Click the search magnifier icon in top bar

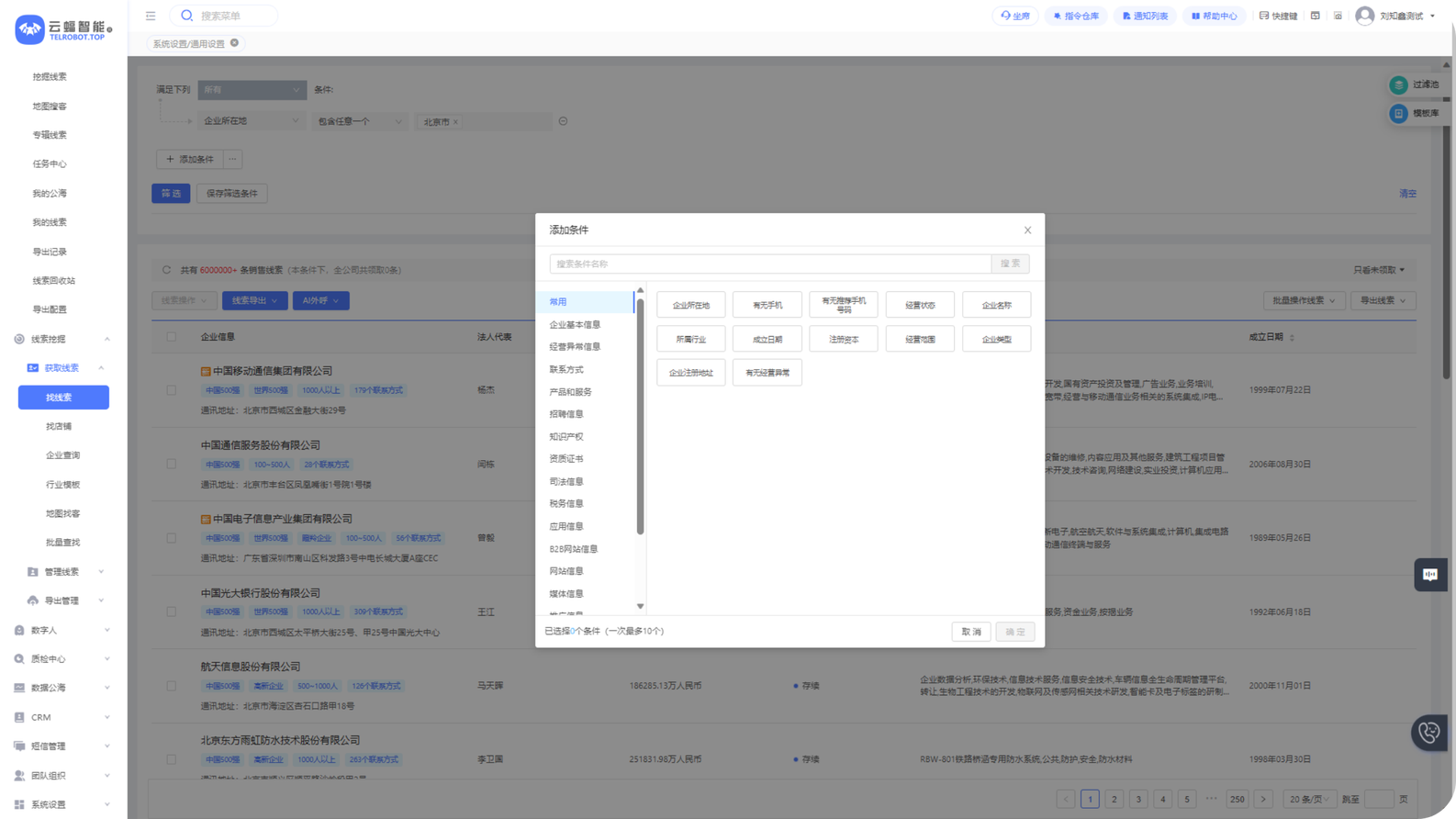[187, 16]
